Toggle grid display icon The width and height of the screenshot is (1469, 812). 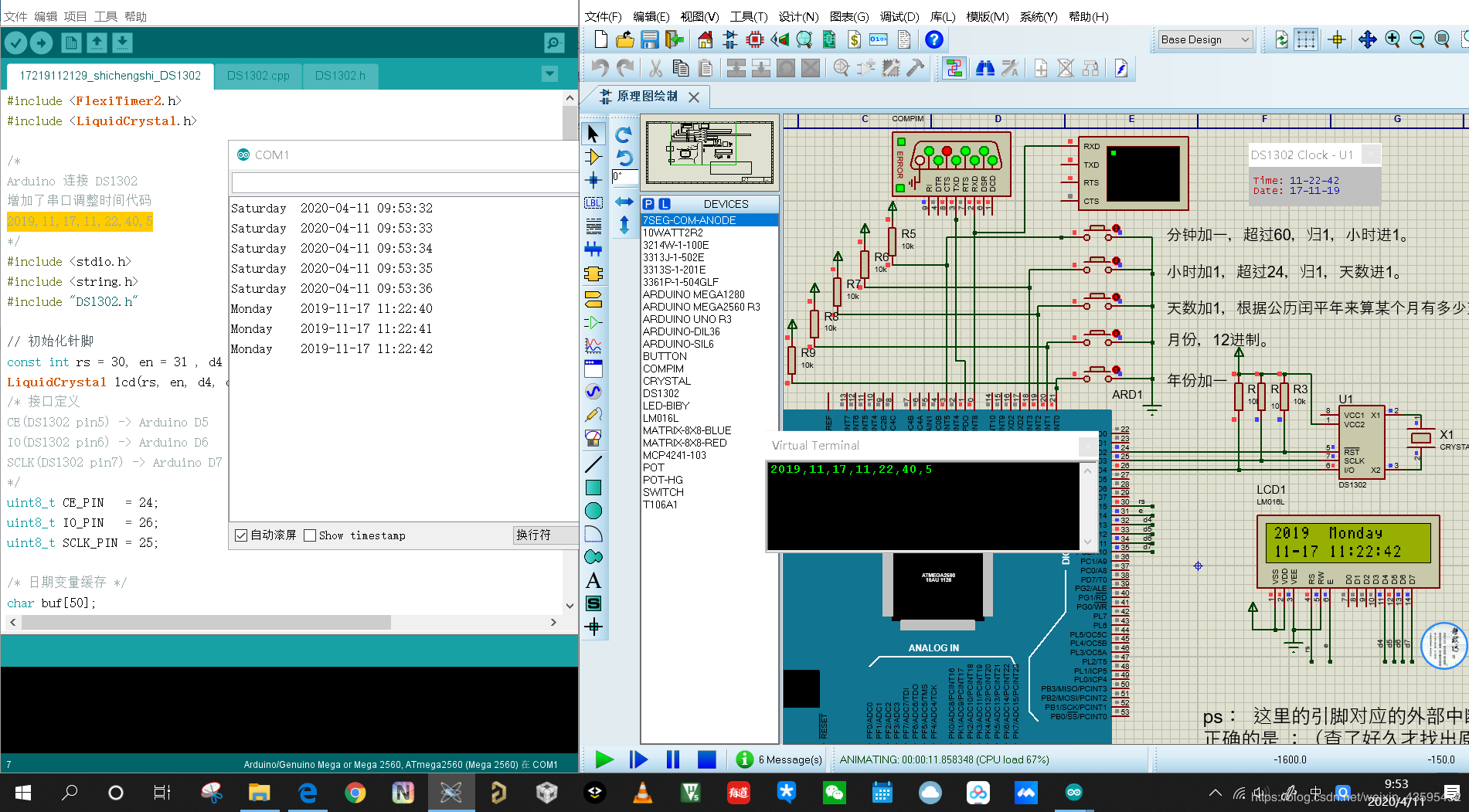coord(1306,39)
